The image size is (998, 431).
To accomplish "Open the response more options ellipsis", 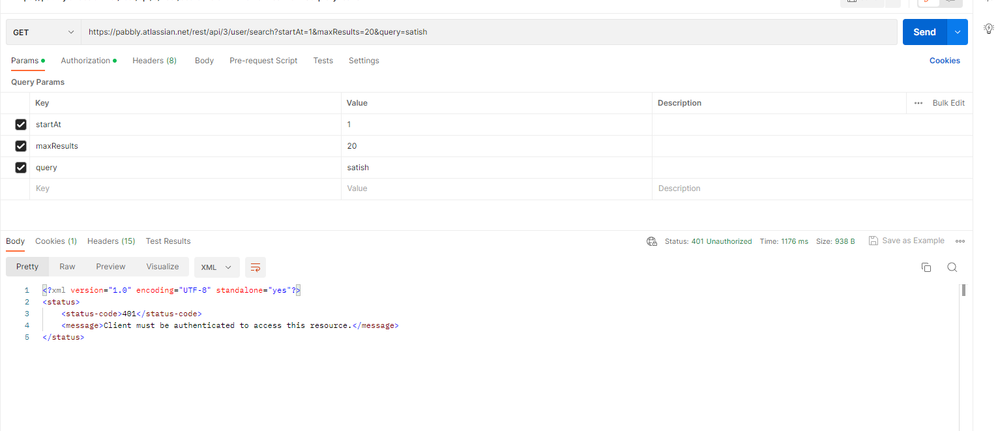I will click(960, 241).
